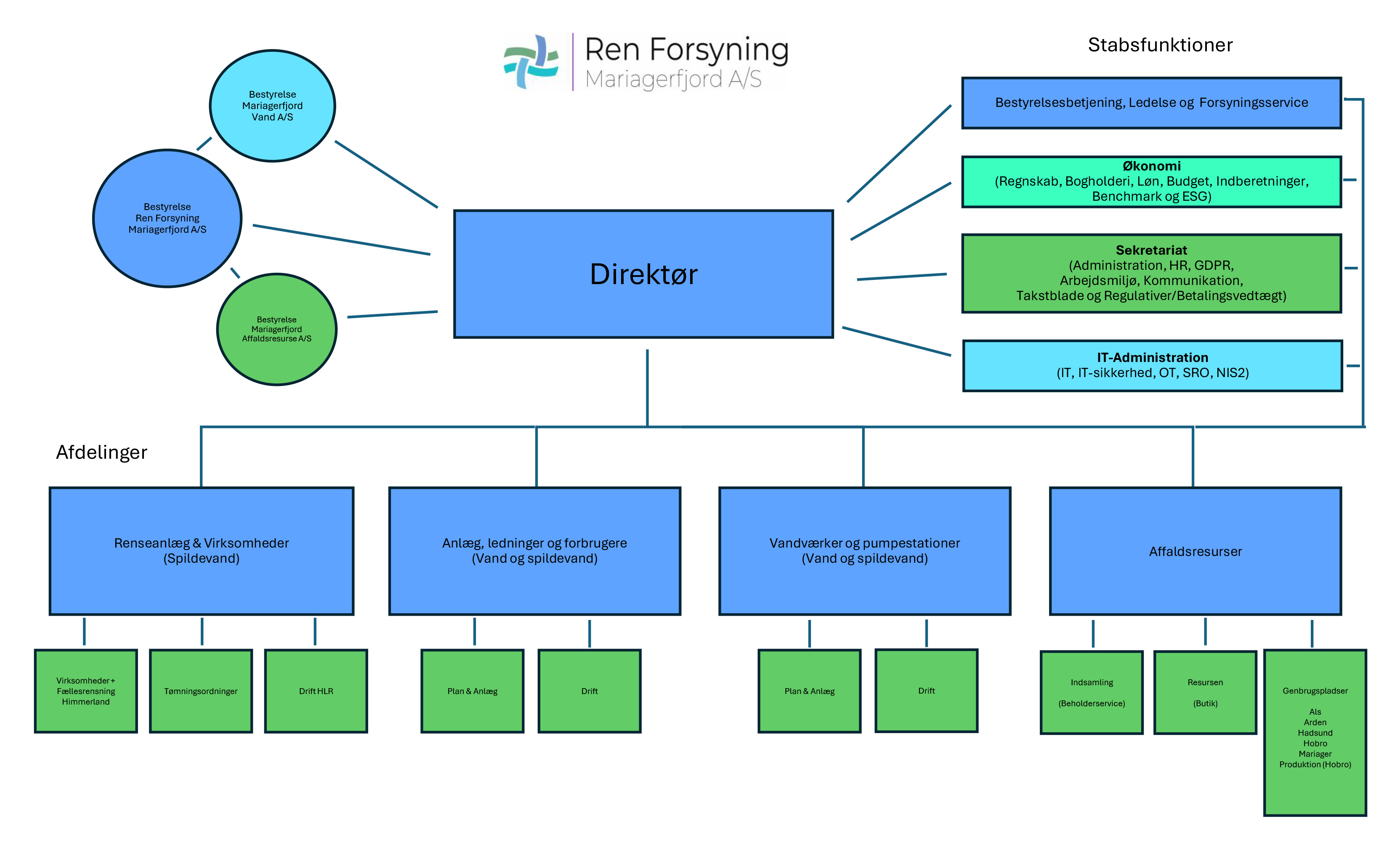
Task: Click the Stabsfunktioner heading
Action: tap(1160, 45)
